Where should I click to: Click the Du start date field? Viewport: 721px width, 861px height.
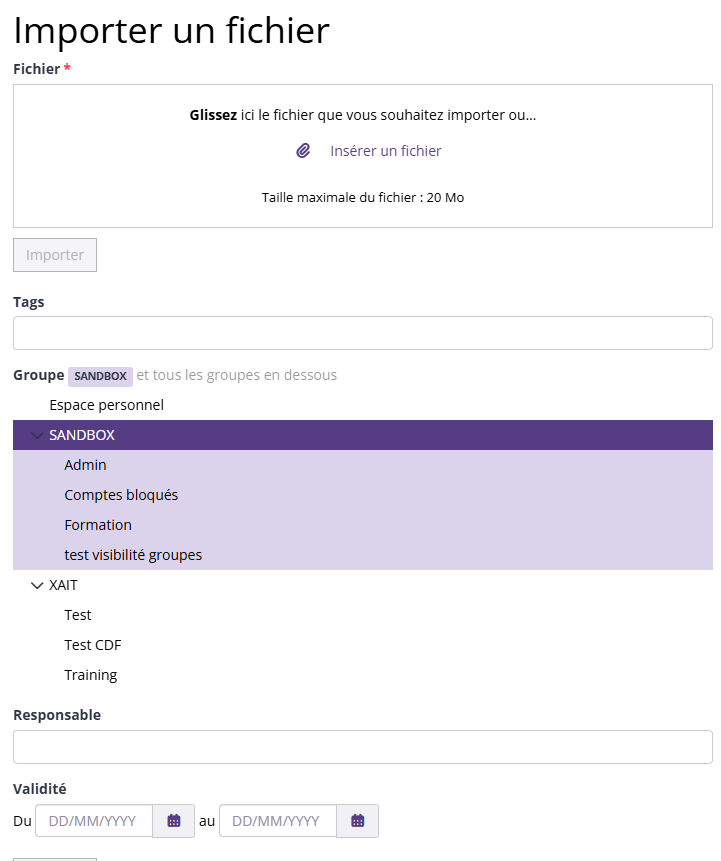pos(94,821)
